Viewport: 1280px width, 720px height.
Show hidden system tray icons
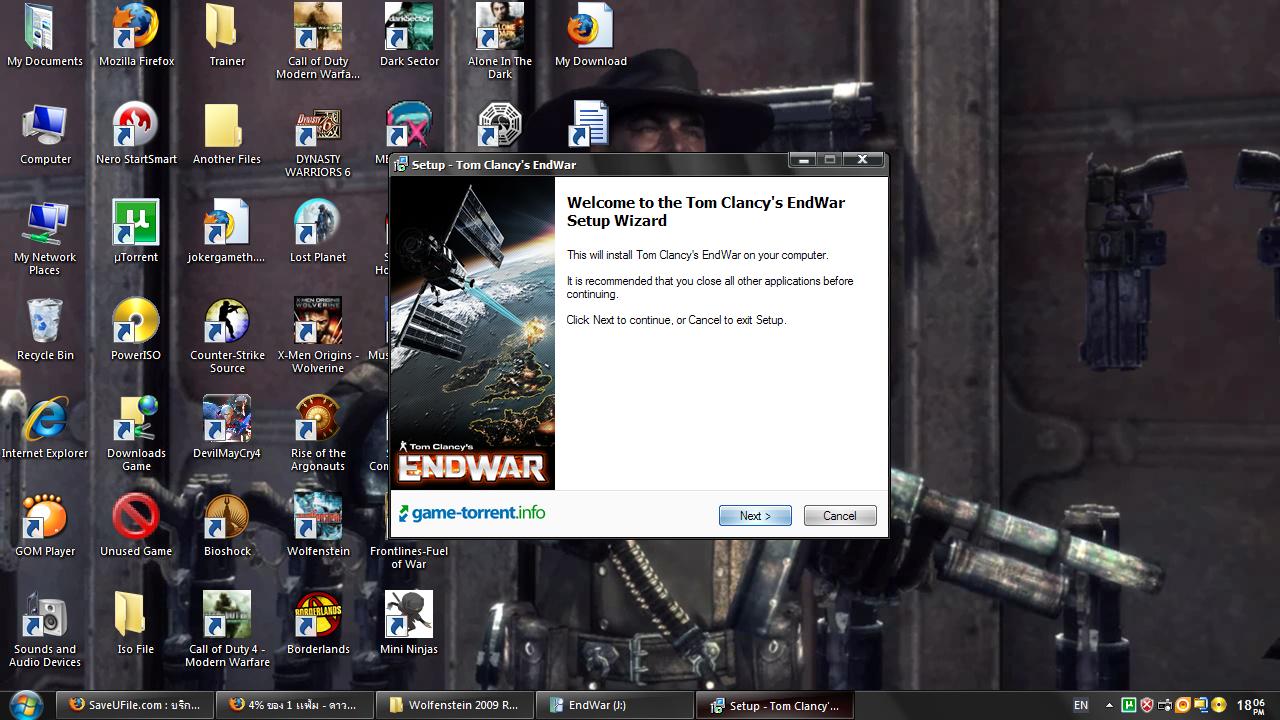[x=1109, y=705]
